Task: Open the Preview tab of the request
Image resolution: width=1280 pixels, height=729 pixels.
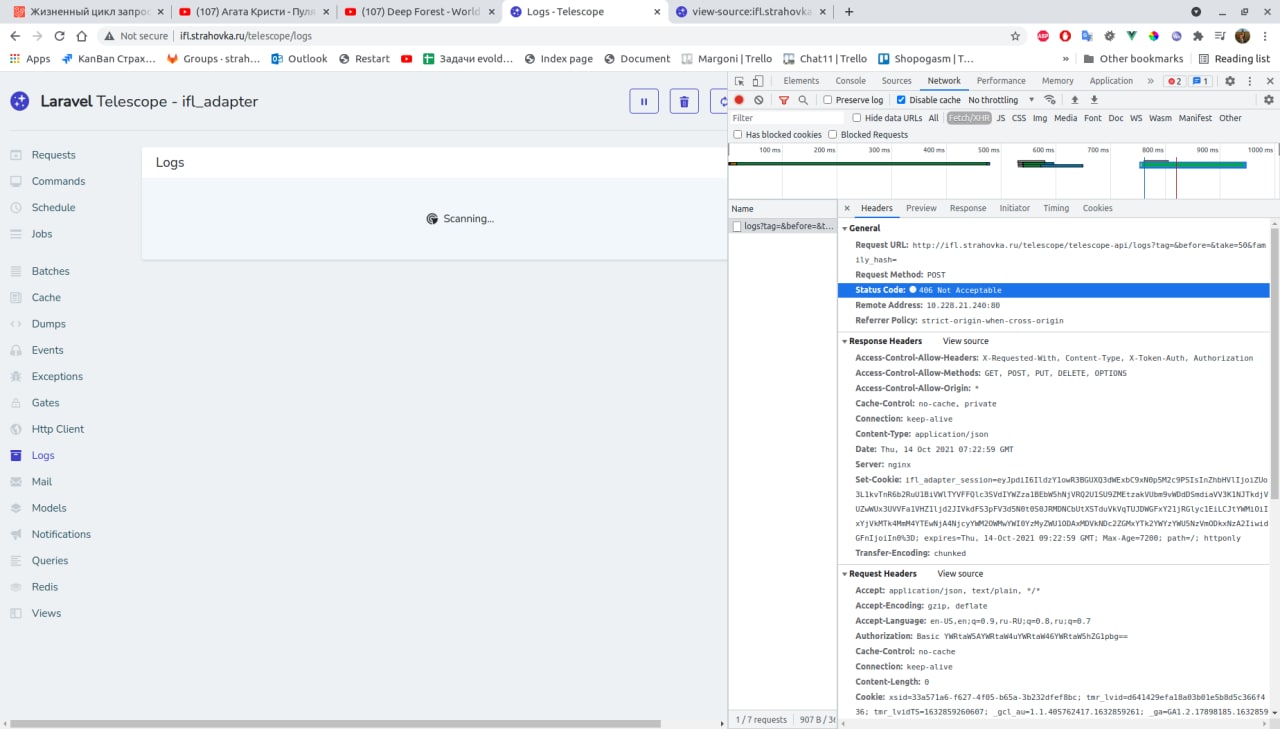Action: (921, 208)
